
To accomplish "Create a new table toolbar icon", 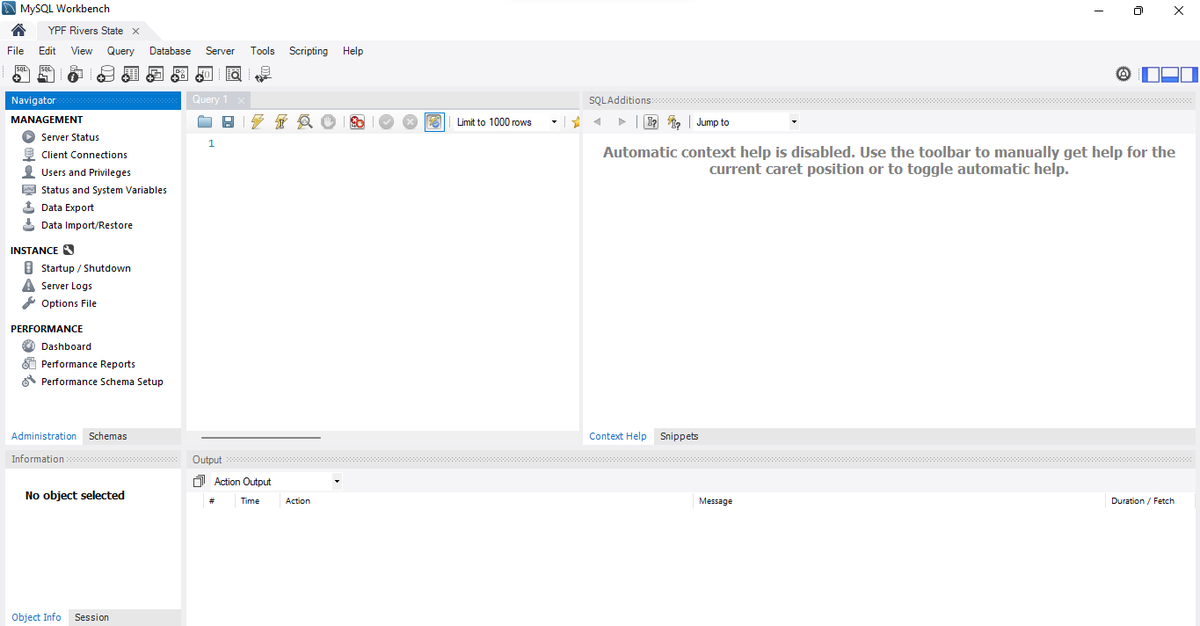I will (x=130, y=73).
